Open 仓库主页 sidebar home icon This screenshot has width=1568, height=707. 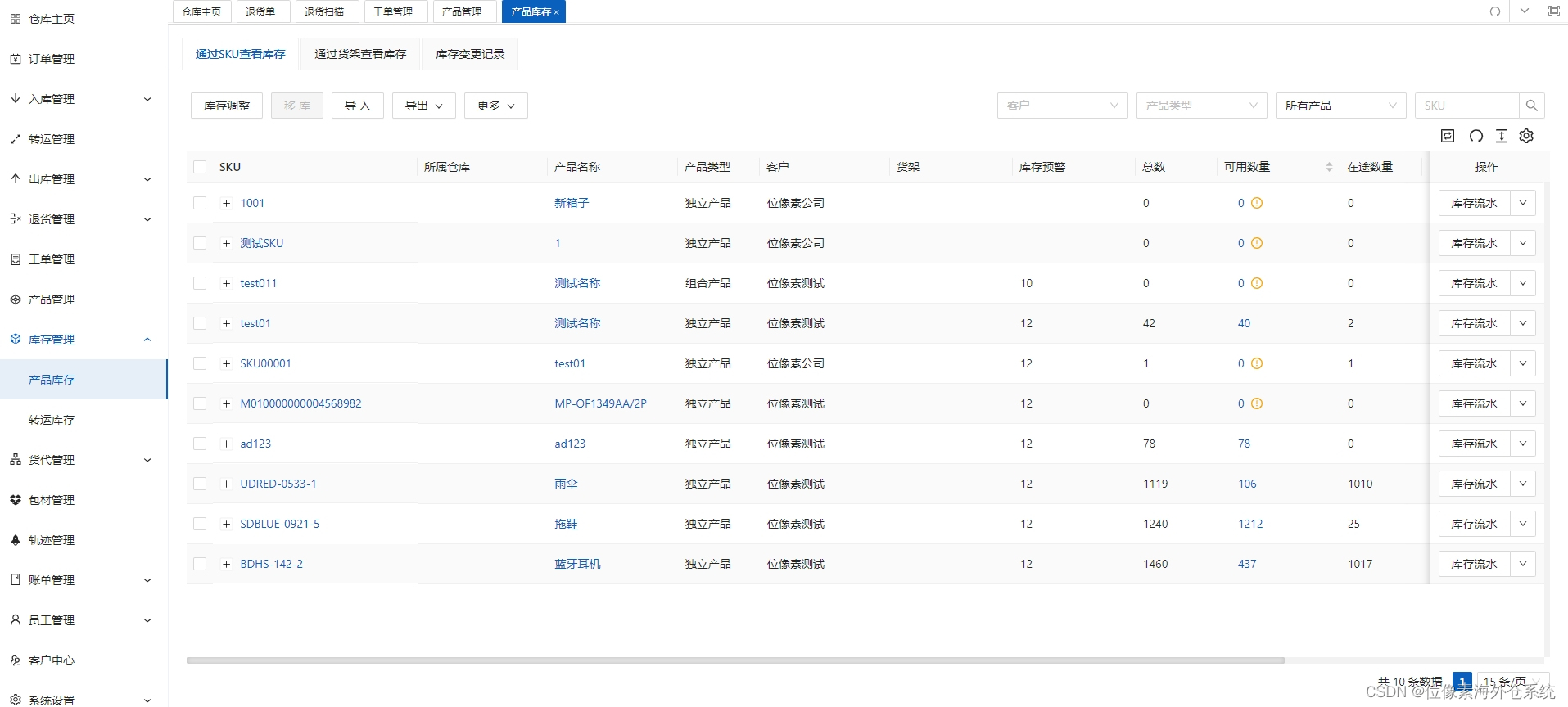tap(16, 19)
